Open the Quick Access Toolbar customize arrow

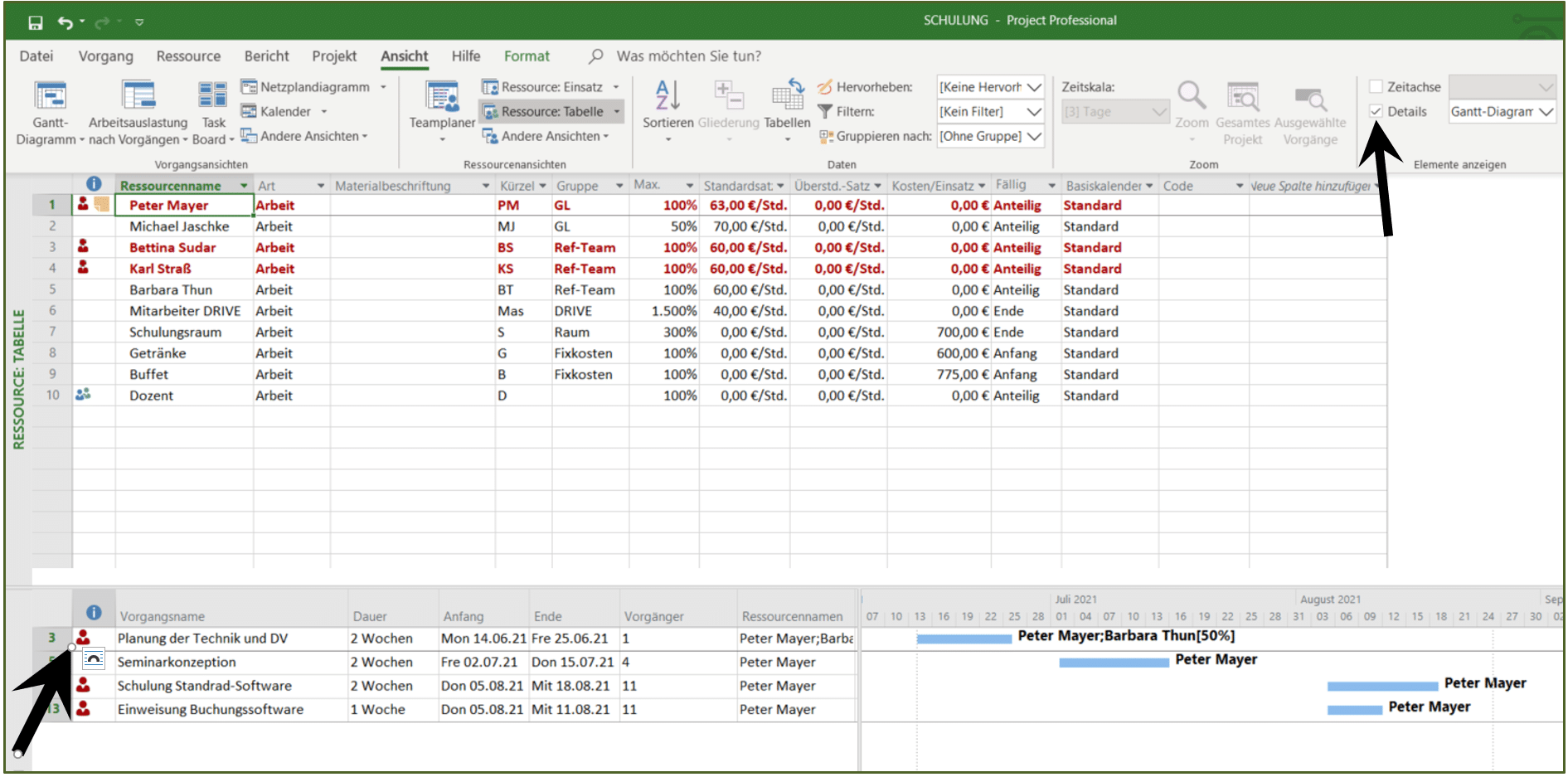[x=139, y=22]
